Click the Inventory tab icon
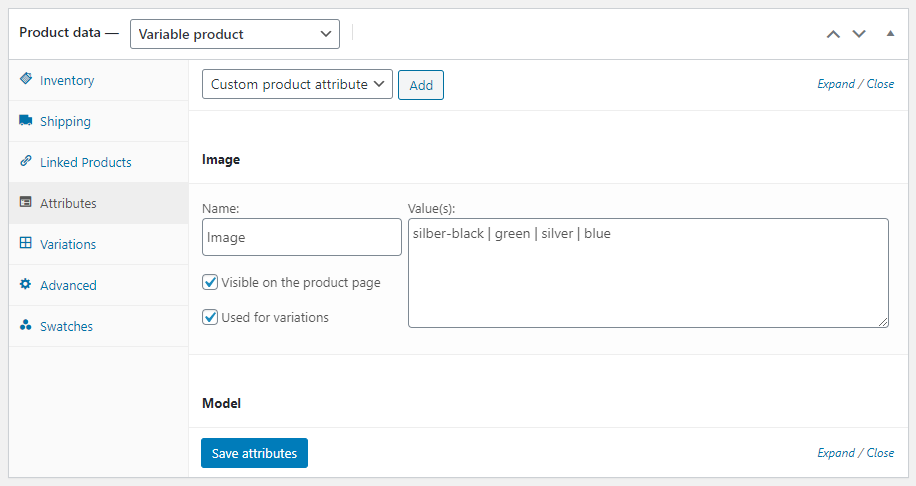 coord(26,79)
